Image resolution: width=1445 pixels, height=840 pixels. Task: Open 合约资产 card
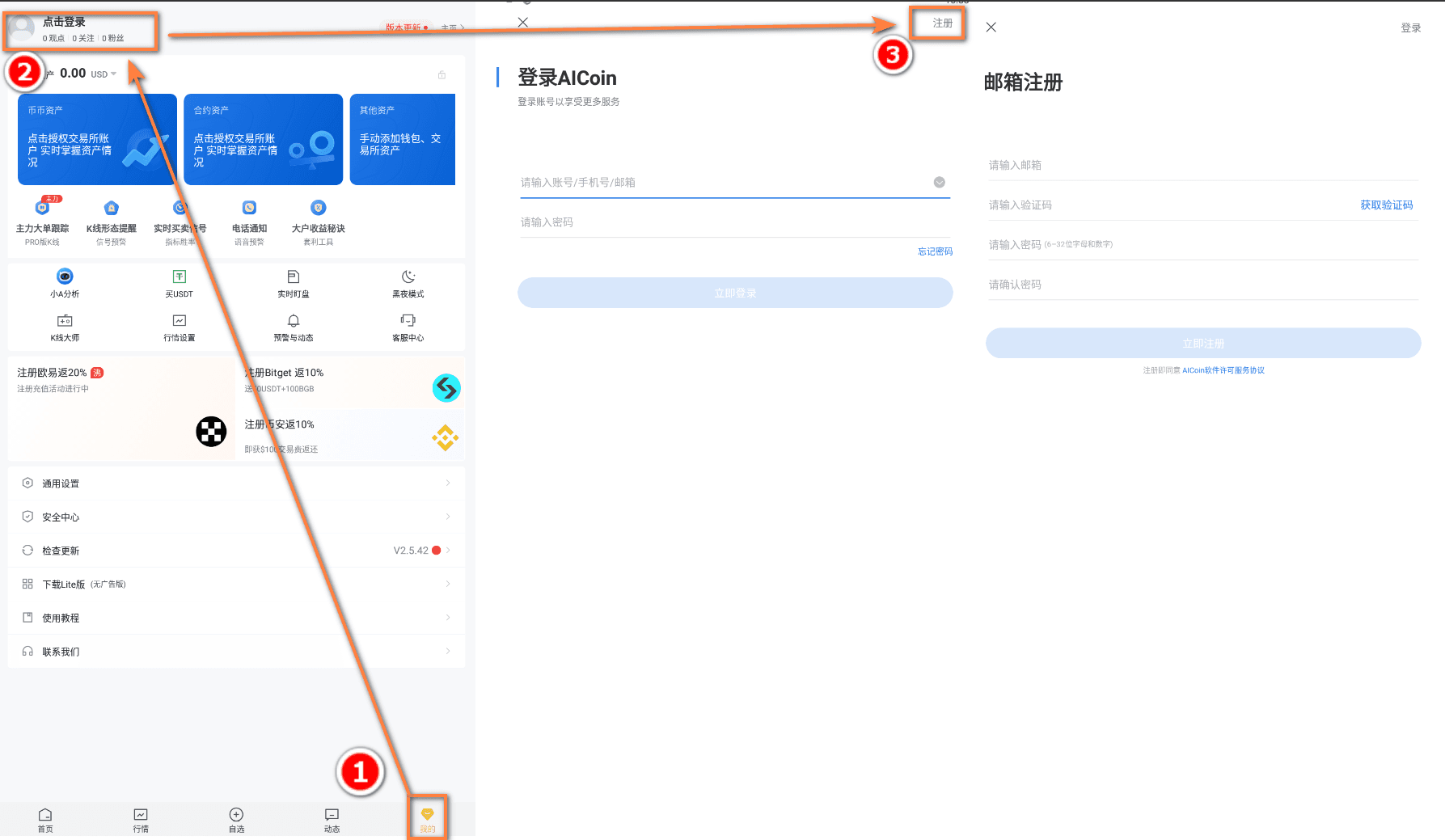click(264, 139)
